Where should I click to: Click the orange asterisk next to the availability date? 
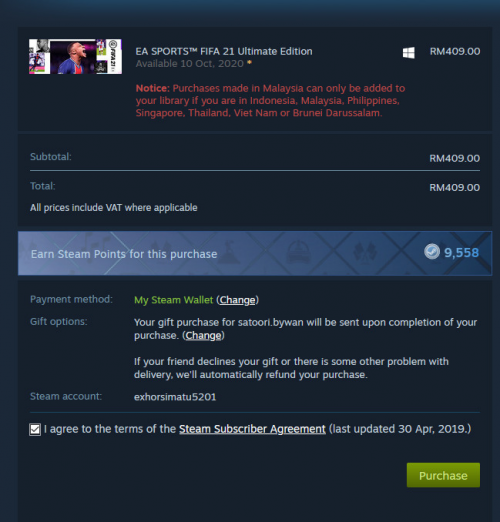(x=249, y=62)
